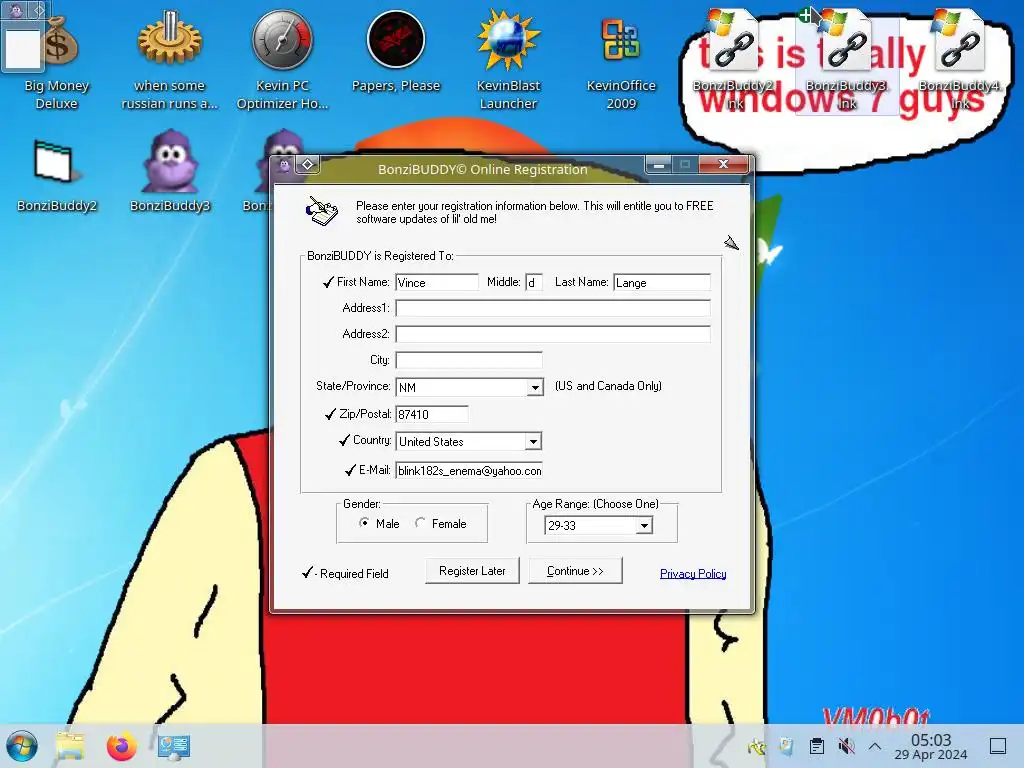Open clipboard tray icon
Viewport: 1024px width, 768px height.
(x=816, y=746)
